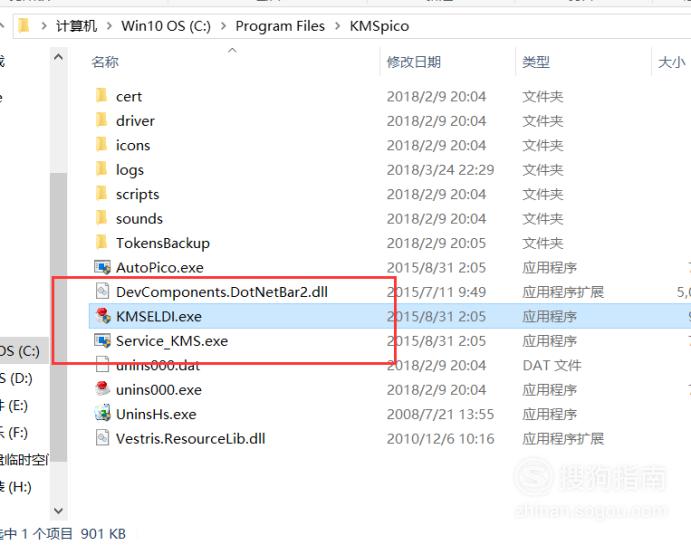Image resolution: width=691 pixels, height=545 pixels.
Task: Go to 计算机 in the address bar
Action: tap(76, 26)
